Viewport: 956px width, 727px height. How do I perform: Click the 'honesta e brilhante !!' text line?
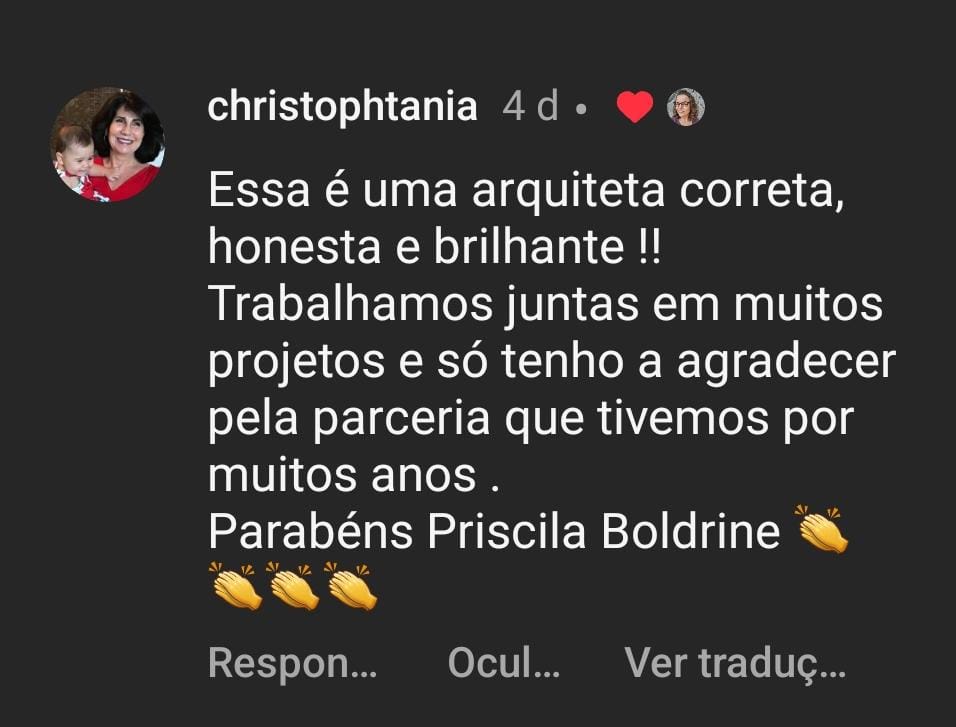coord(435,247)
